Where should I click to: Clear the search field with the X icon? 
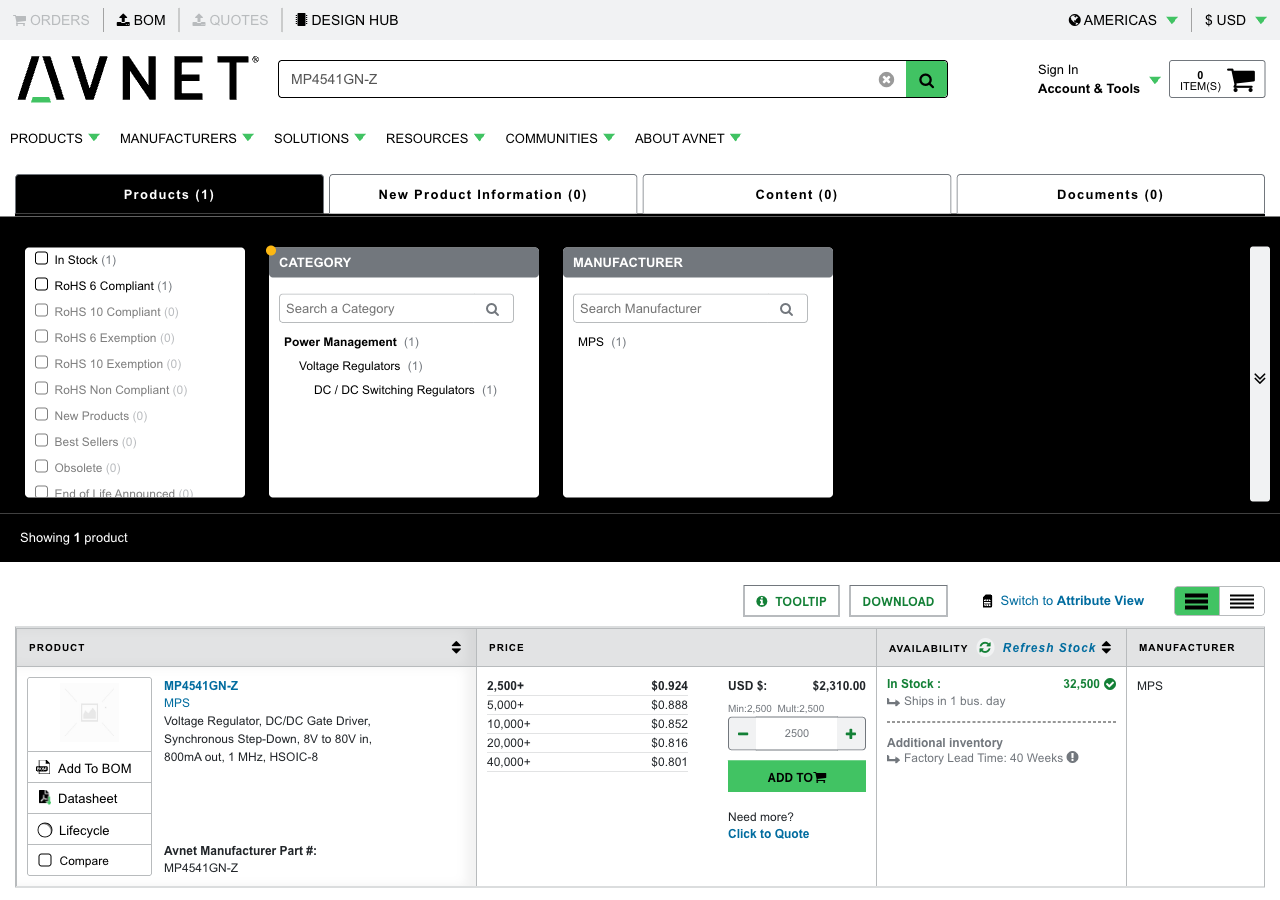click(886, 79)
